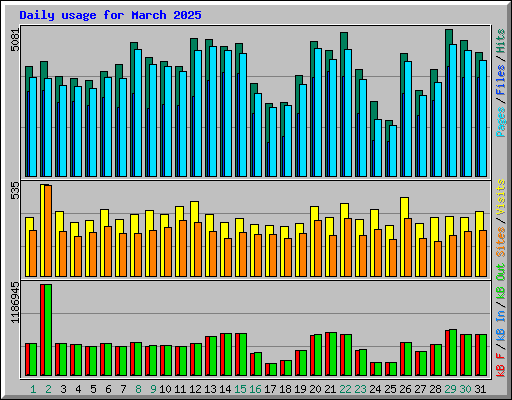The width and height of the screenshot is (512, 400).
Task: Click day 3 on the x-axis
Action: [63, 389]
